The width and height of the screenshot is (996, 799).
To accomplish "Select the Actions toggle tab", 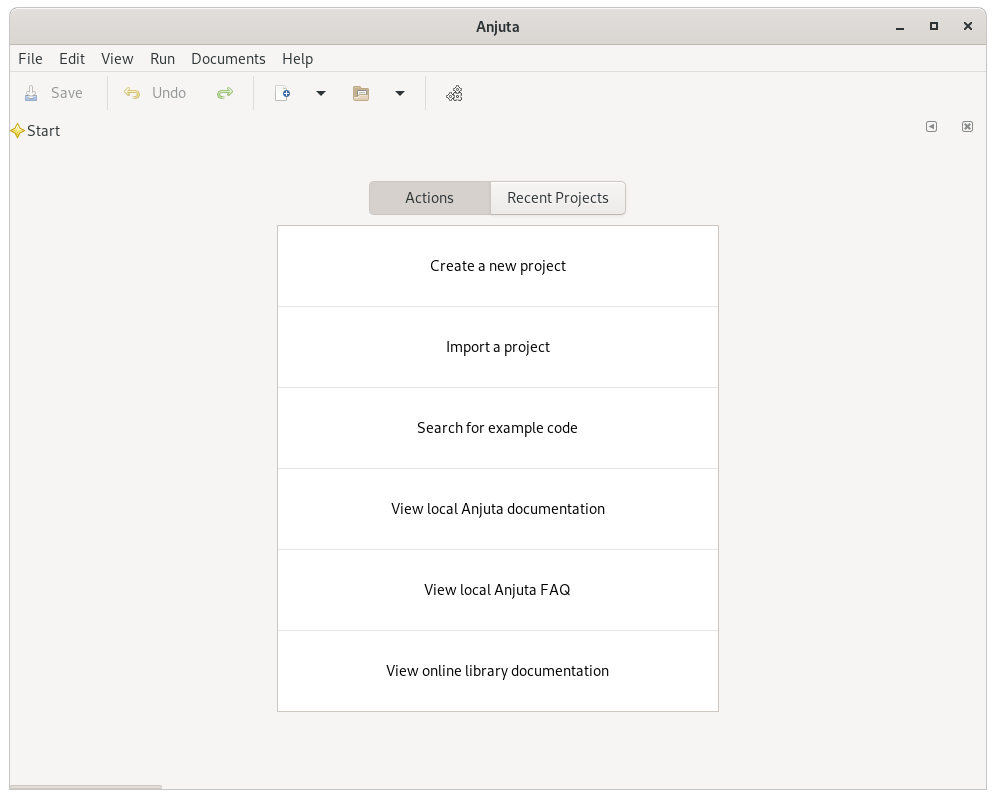I will [429, 198].
